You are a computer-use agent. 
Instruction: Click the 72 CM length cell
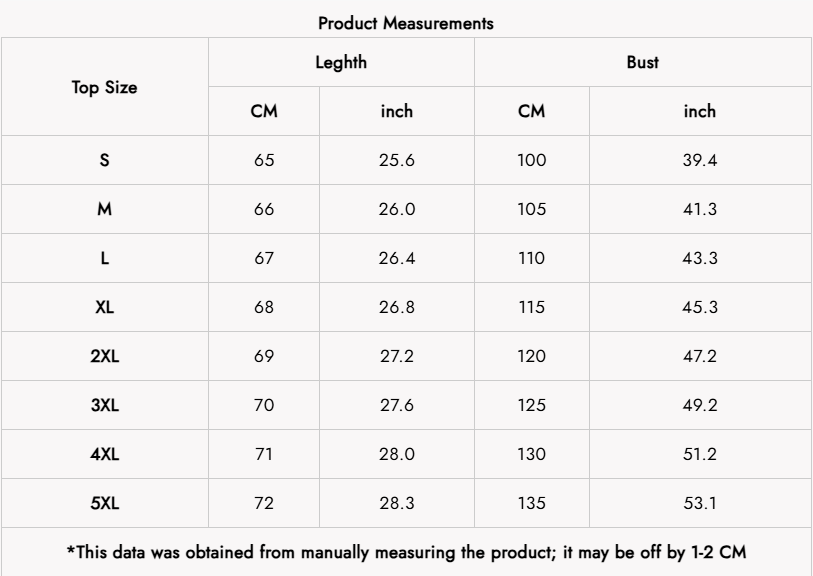point(264,501)
